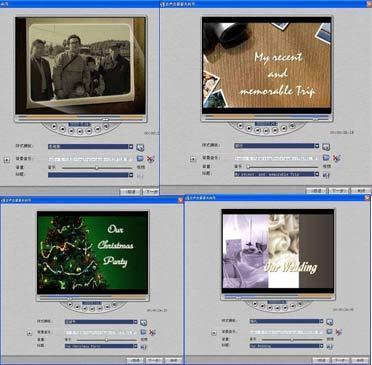Image resolution: width=372 pixels, height=365 pixels.
Task: Click the Next button in the Trip window
Action: [x=338, y=191]
